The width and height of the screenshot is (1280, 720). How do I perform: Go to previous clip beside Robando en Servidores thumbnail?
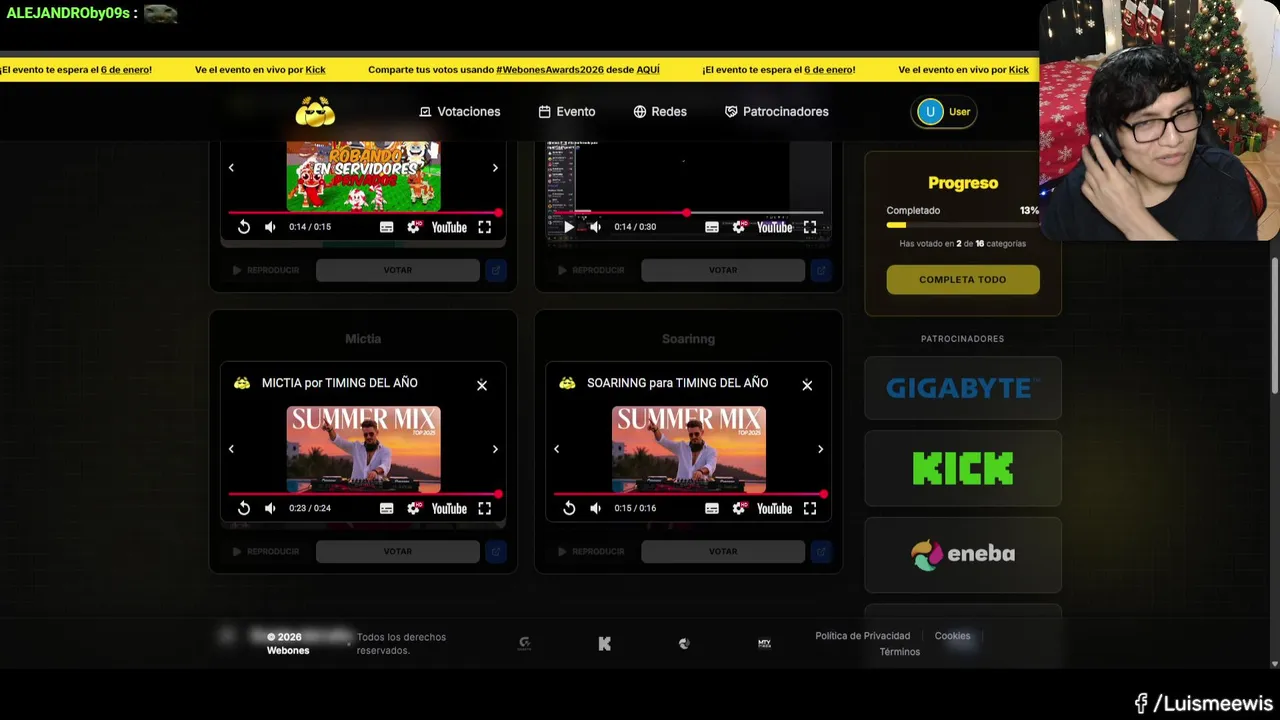(231, 168)
